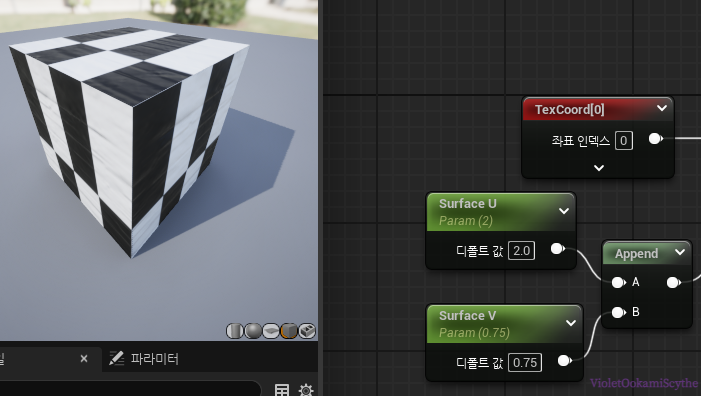Select the Surface V node title

[468, 316]
